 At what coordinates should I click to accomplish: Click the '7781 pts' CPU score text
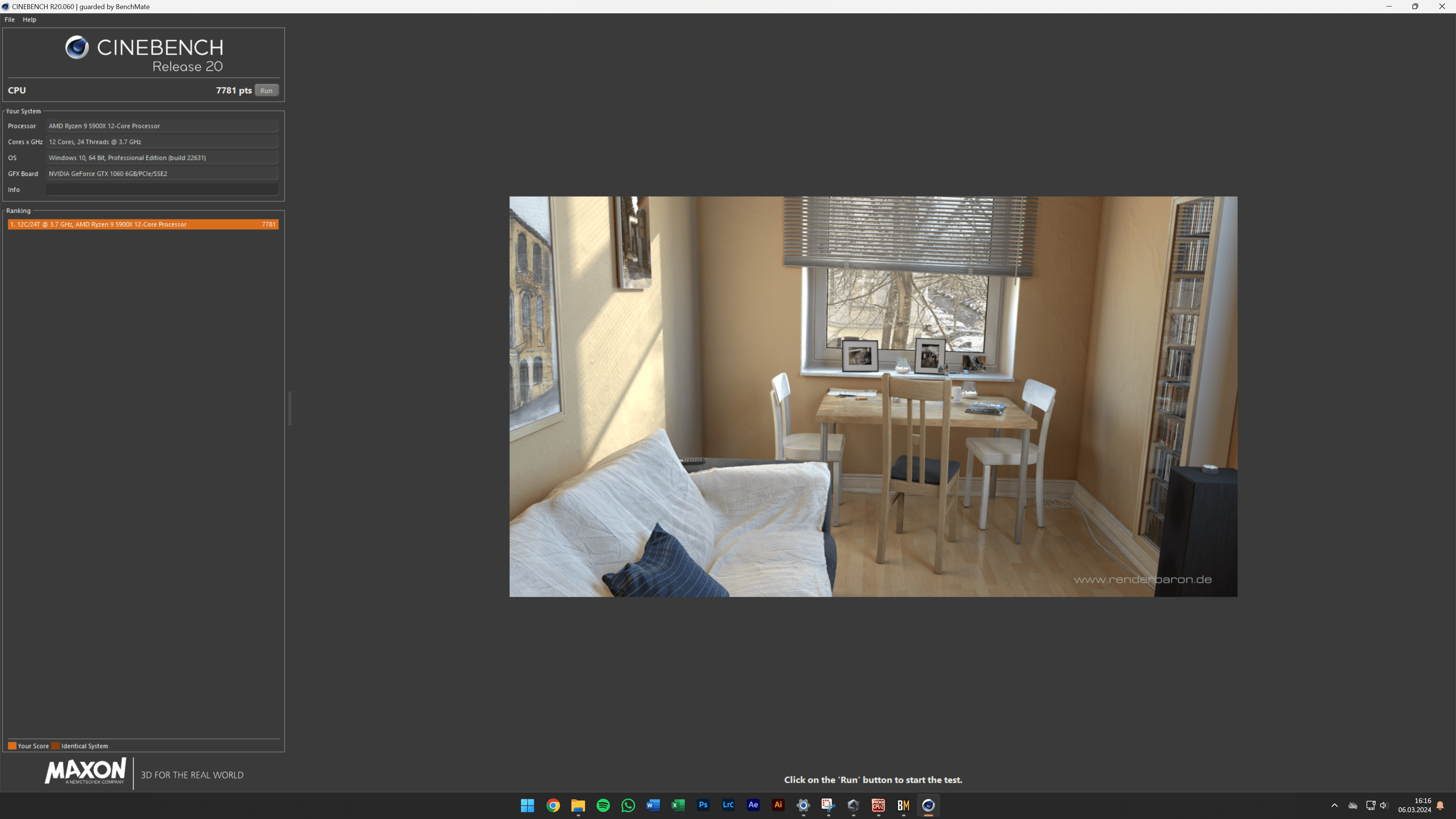tap(234, 91)
